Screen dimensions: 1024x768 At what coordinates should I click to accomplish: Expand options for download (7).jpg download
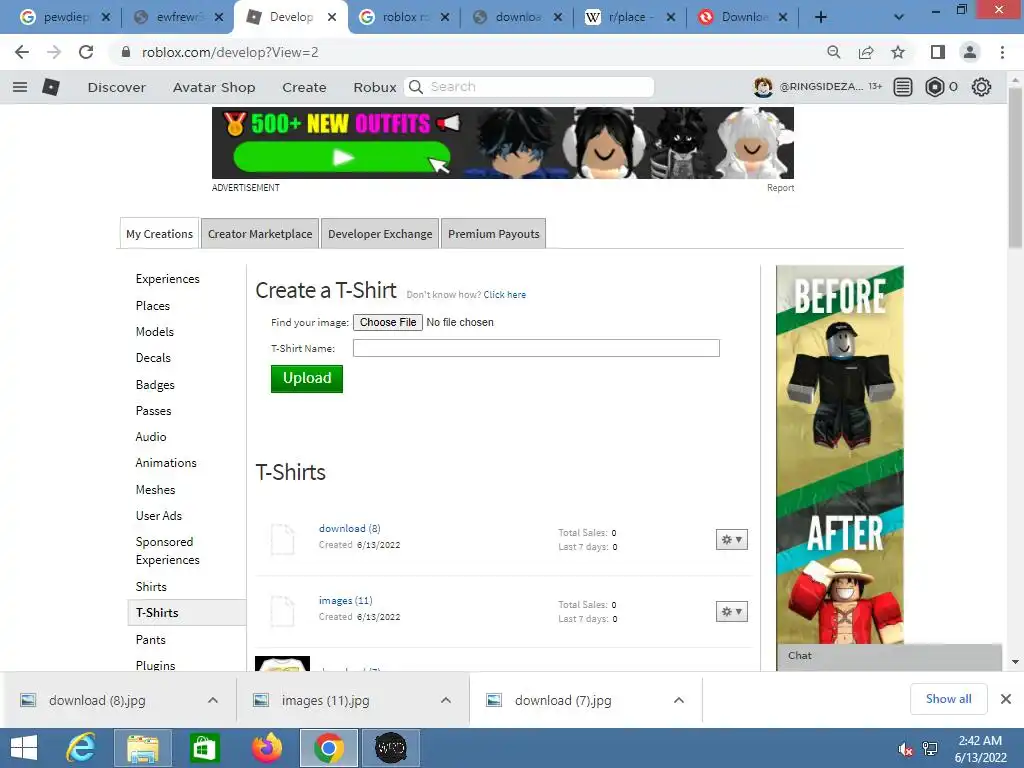click(679, 700)
